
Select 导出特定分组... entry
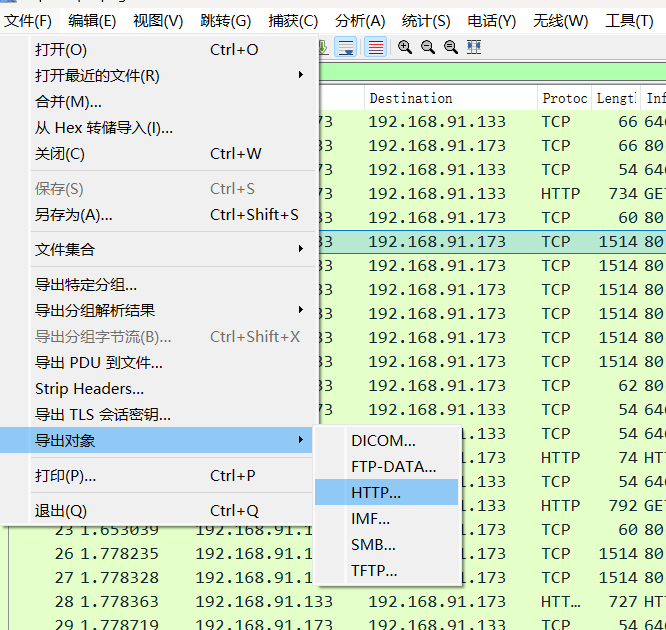point(159,285)
